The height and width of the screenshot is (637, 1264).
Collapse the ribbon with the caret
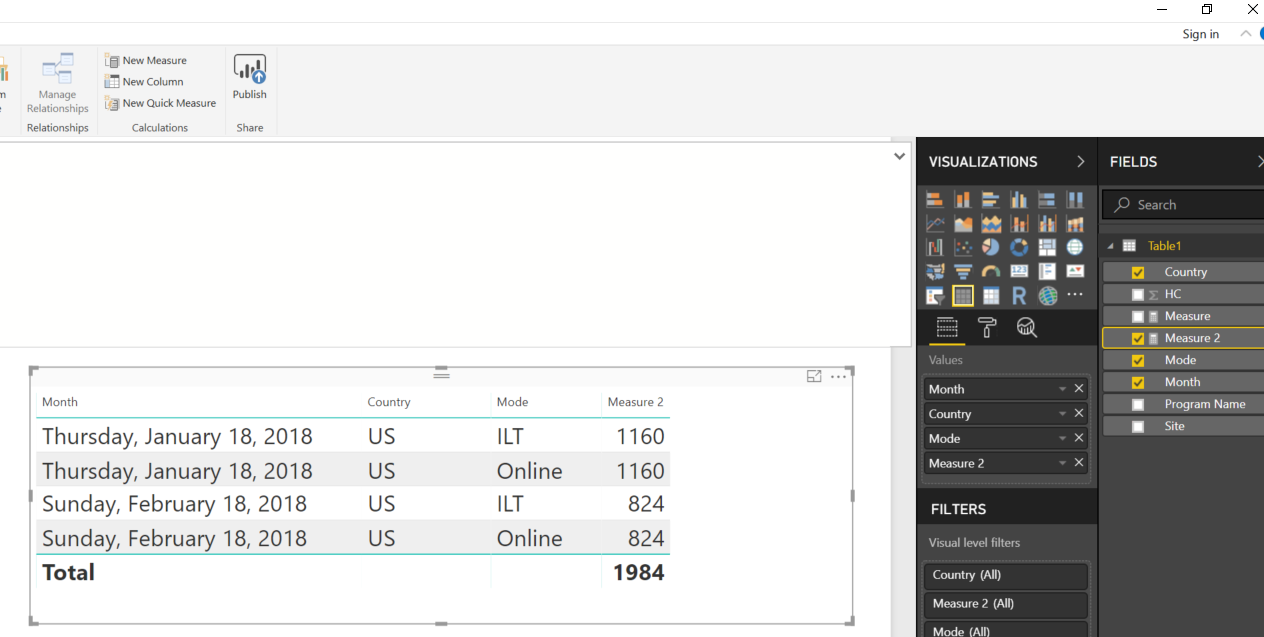(x=1246, y=33)
